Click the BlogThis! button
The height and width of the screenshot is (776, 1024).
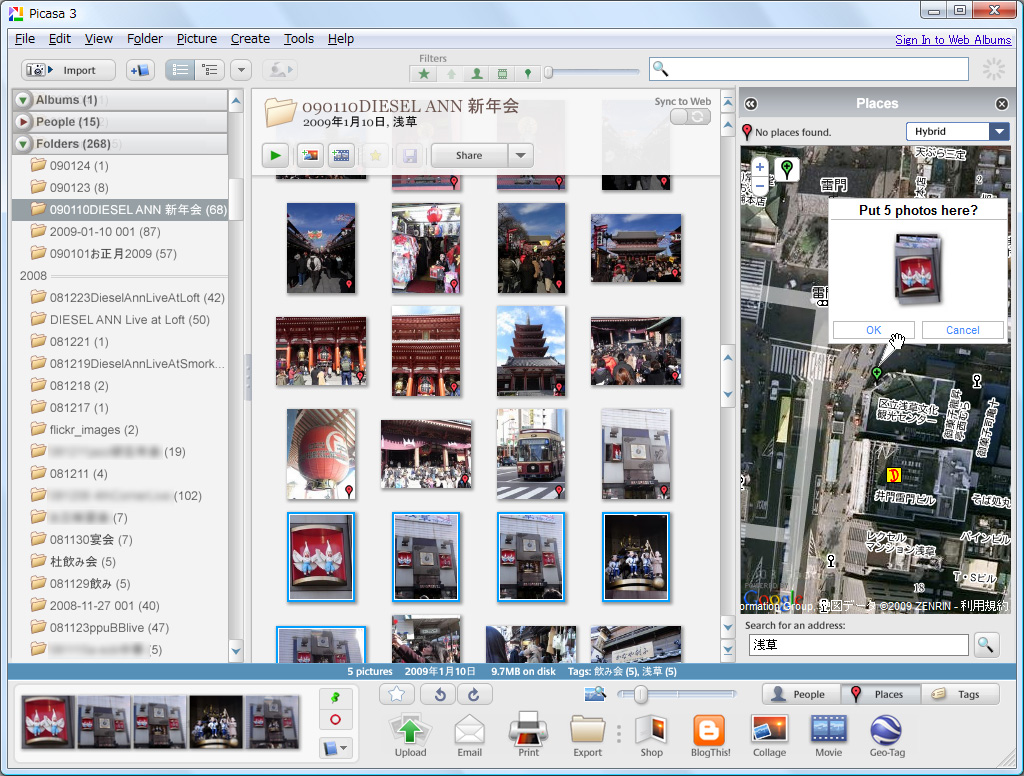point(711,735)
